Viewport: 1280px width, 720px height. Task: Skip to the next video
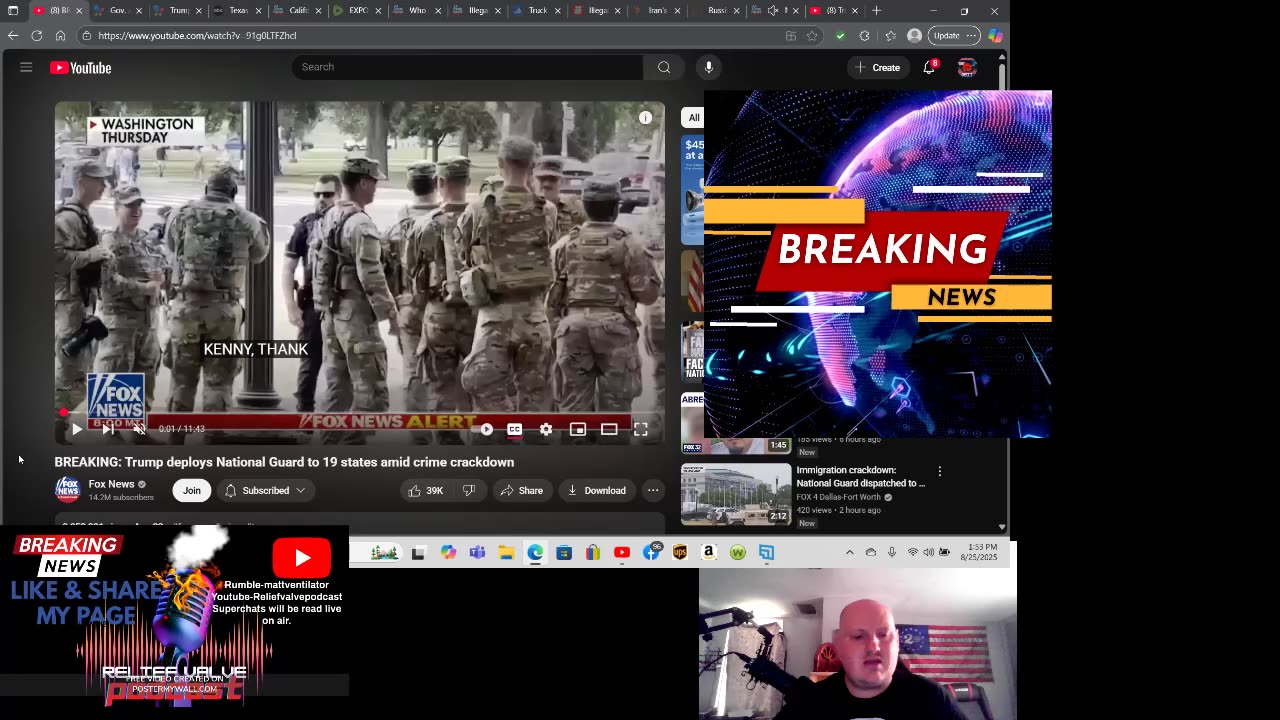tap(108, 429)
